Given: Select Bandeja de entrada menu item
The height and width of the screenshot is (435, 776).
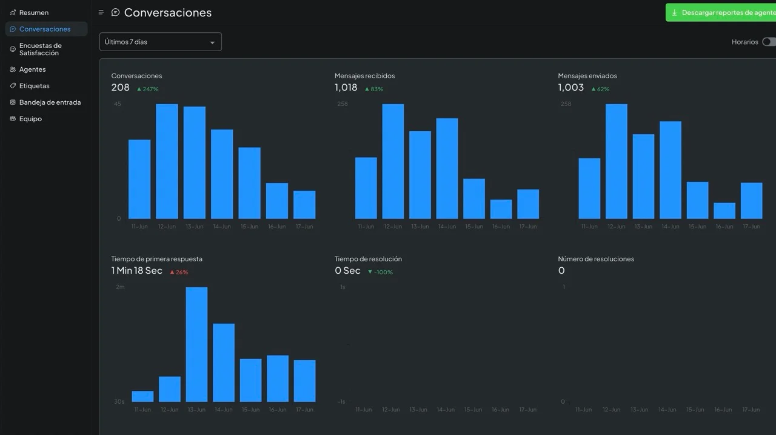Looking at the screenshot, I should click(x=50, y=102).
